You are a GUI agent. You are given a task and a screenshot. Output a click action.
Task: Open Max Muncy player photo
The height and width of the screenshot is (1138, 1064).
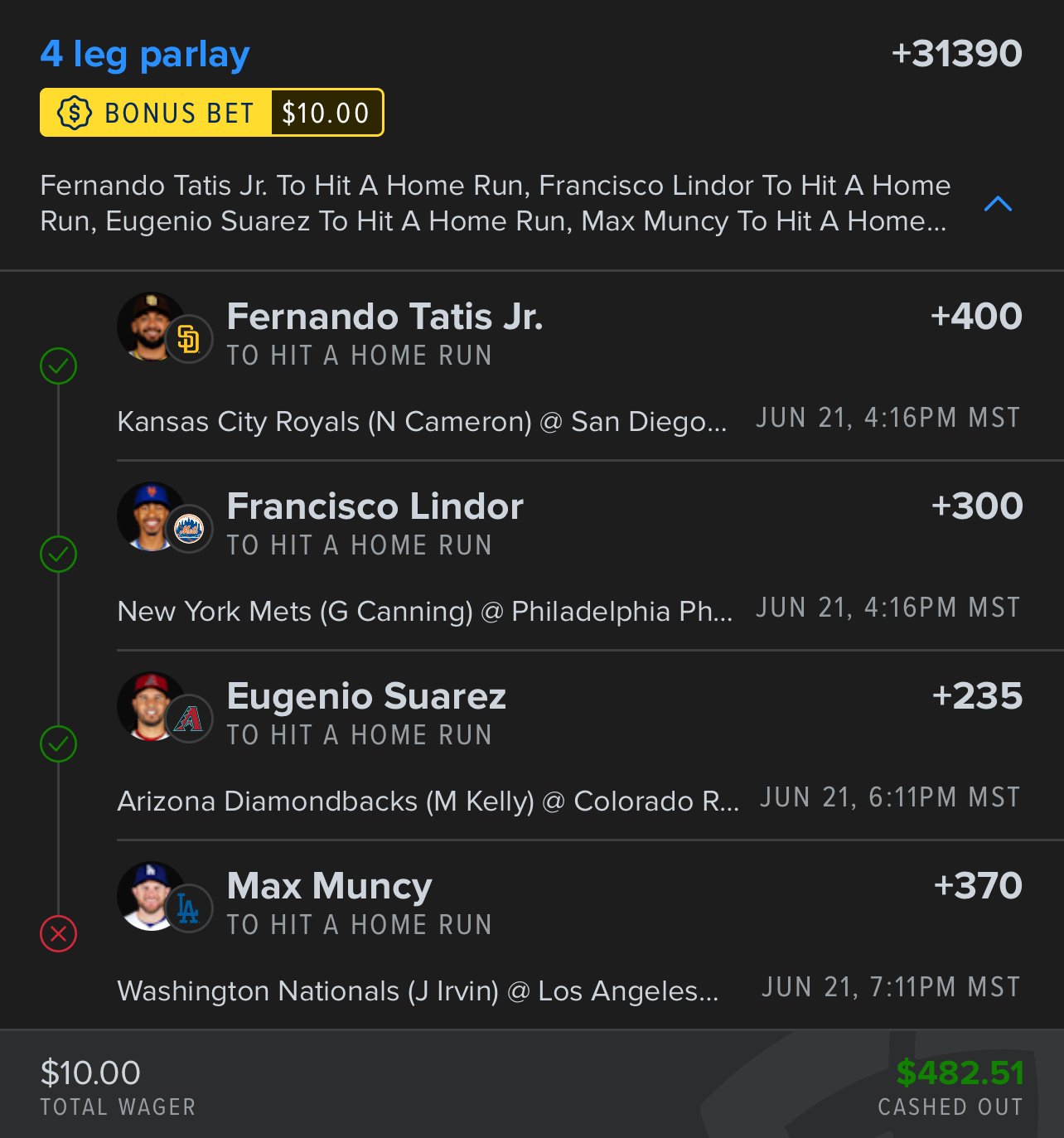[149, 895]
